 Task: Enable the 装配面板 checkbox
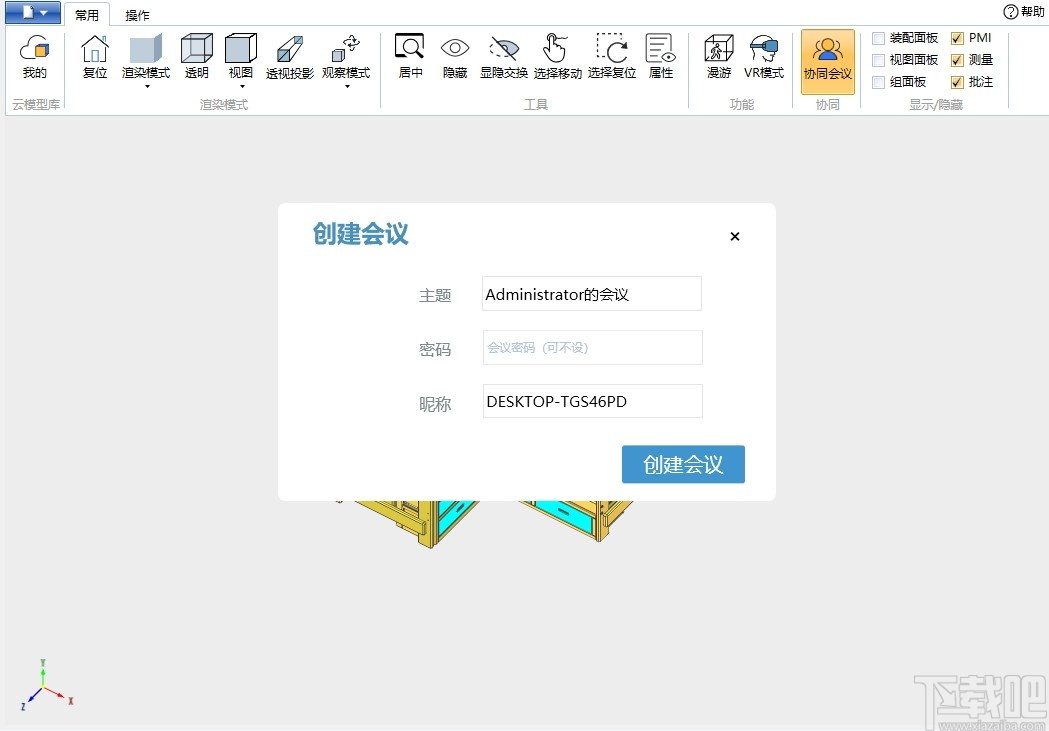[x=880, y=37]
